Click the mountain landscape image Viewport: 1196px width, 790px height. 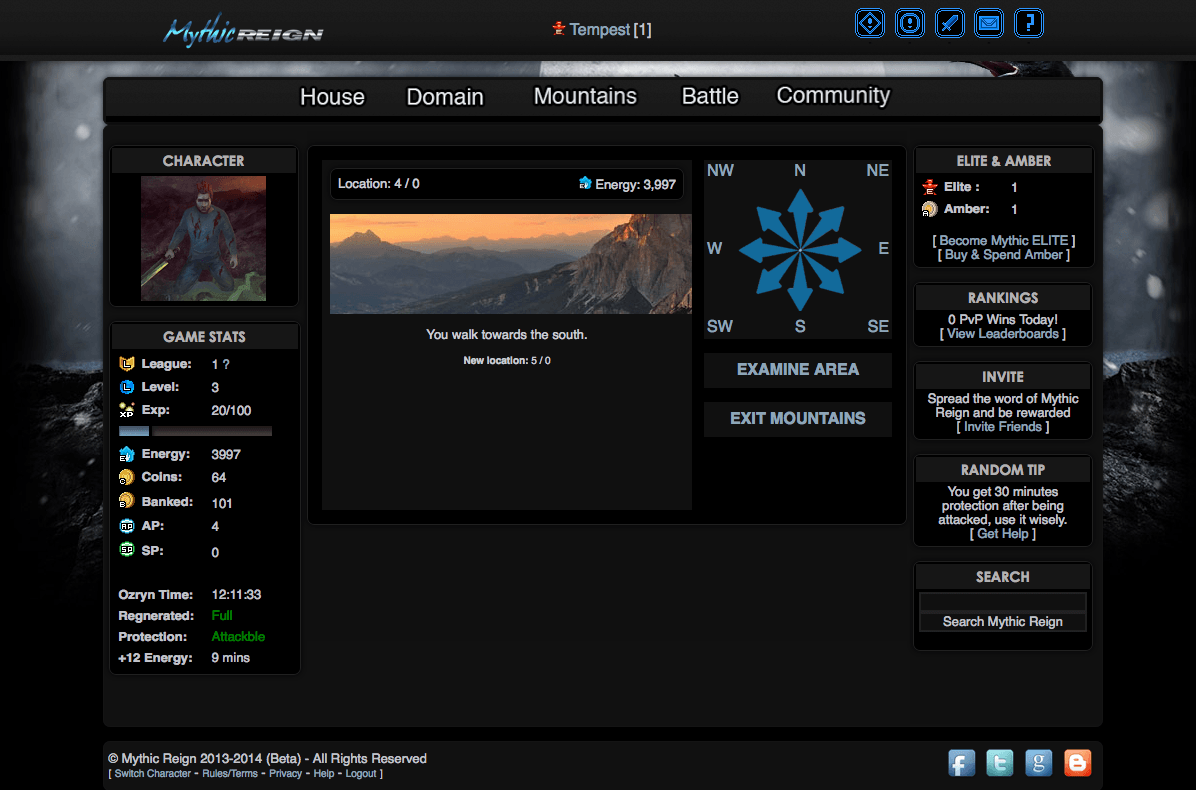point(510,264)
